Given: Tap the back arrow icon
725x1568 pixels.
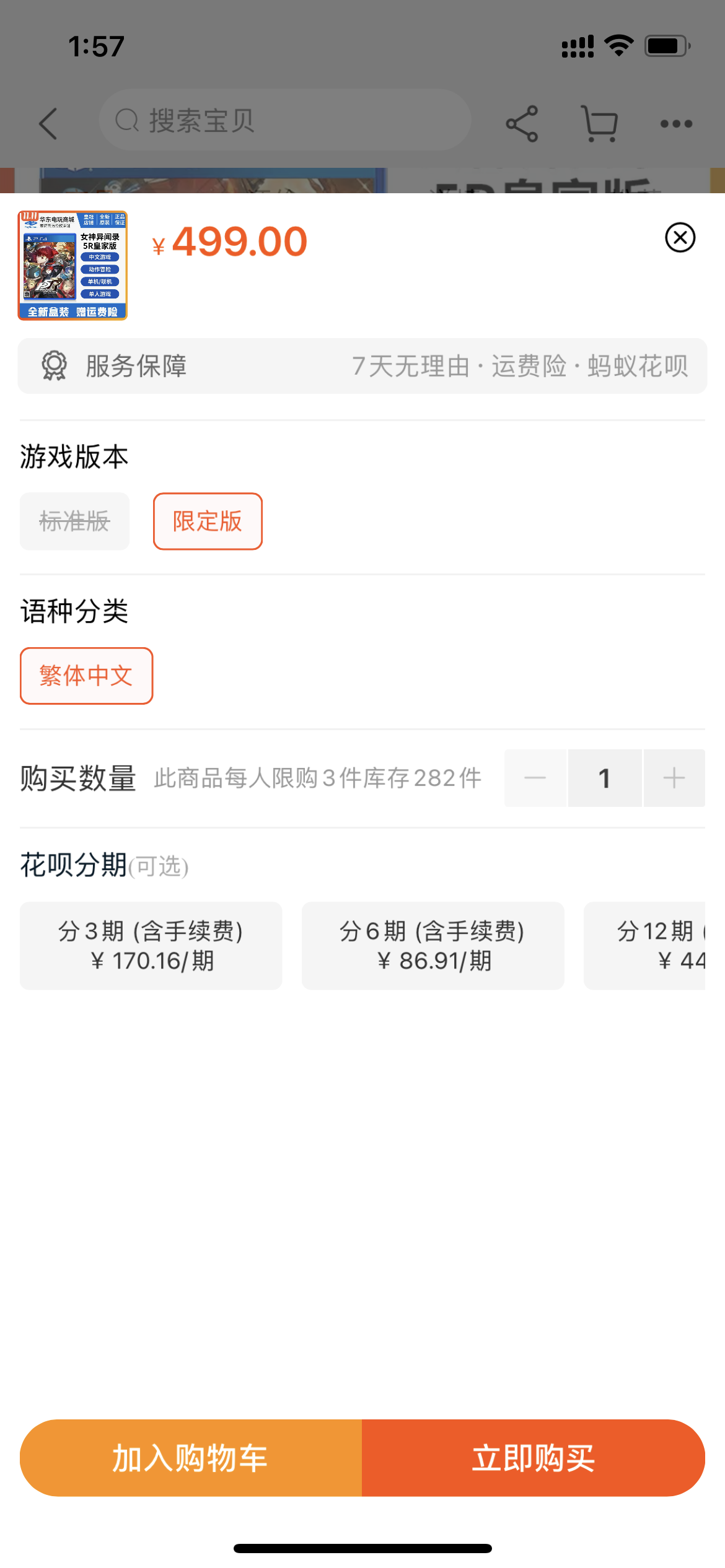Looking at the screenshot, I should (x=48, y=123).
